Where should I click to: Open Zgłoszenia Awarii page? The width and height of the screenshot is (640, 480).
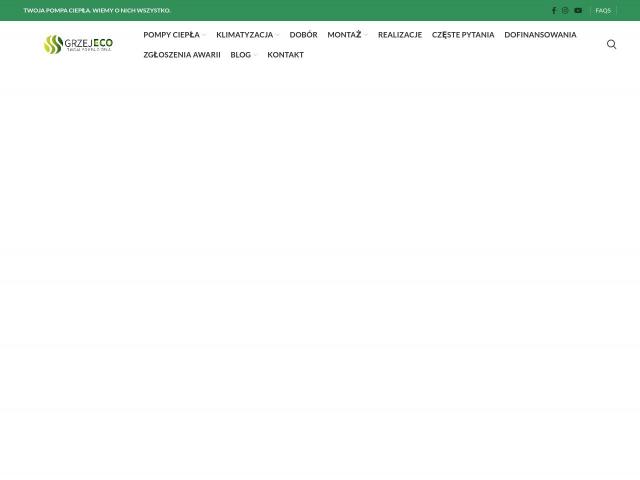coord(182,55)
